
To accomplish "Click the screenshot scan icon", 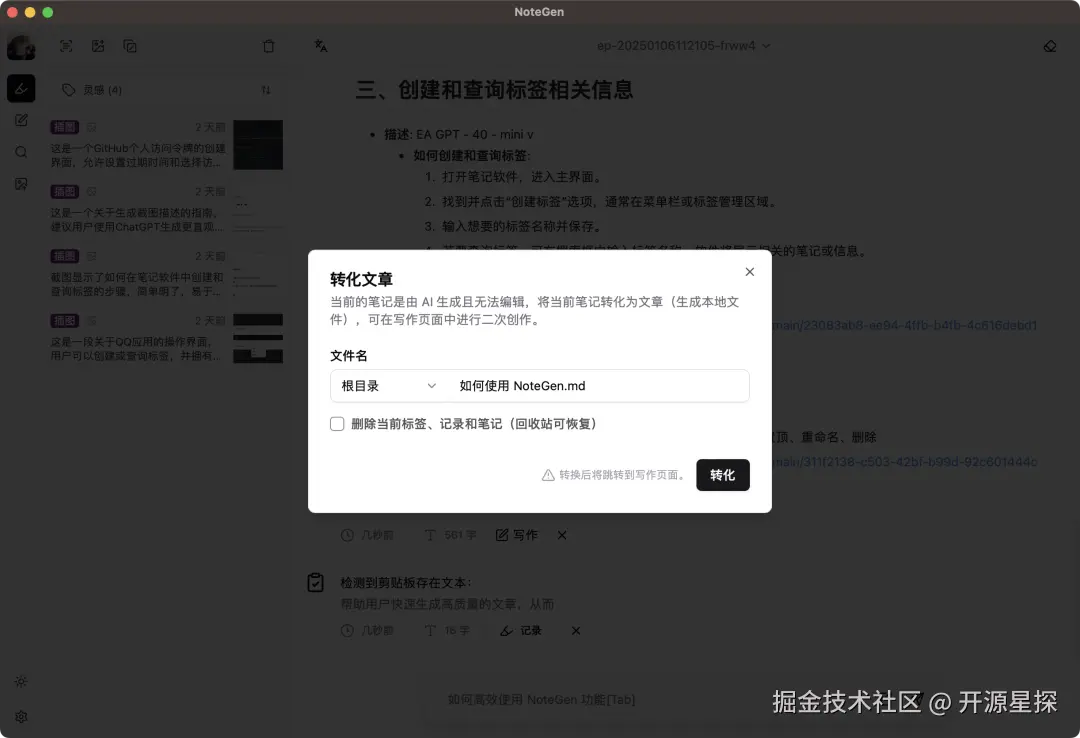I will (x=66, y=46).
